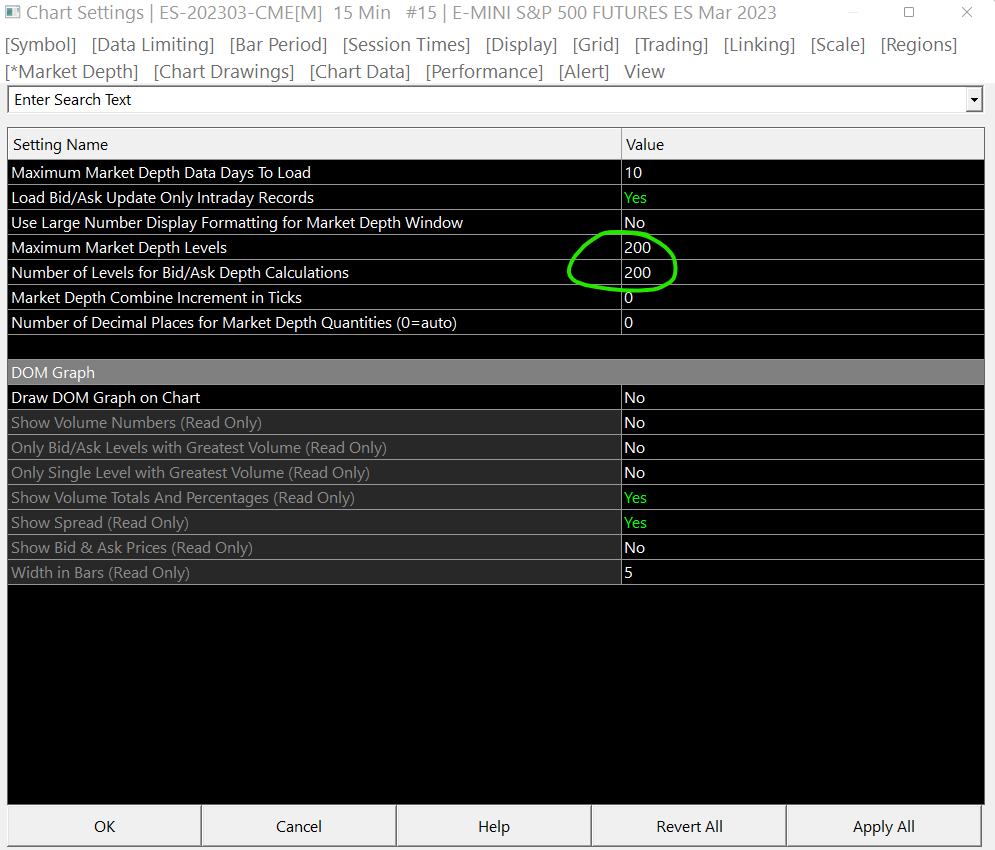Open the [Chart Drawings] tab

point(224,72)
